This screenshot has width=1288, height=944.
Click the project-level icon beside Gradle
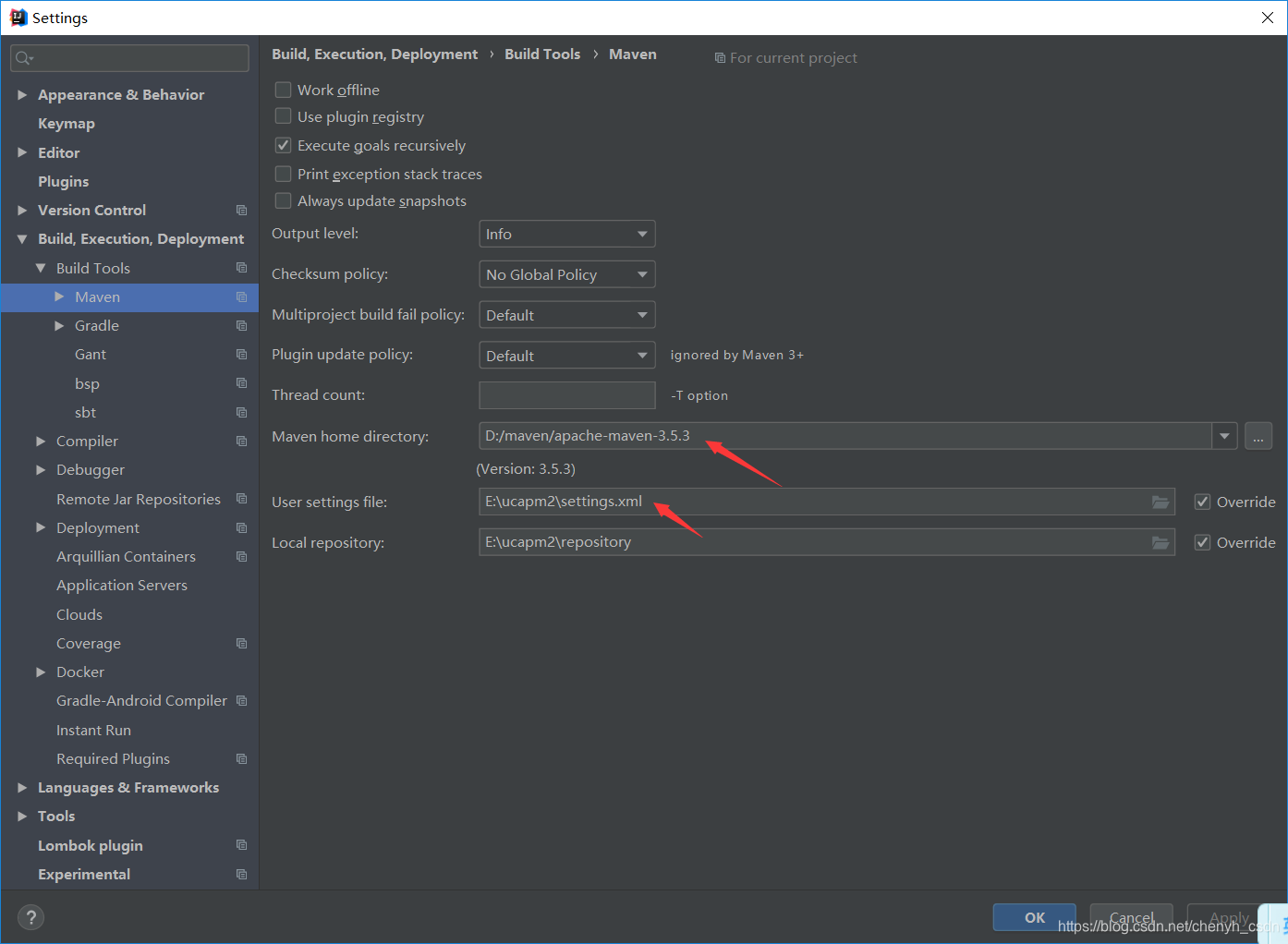click(x=241, y=326)
